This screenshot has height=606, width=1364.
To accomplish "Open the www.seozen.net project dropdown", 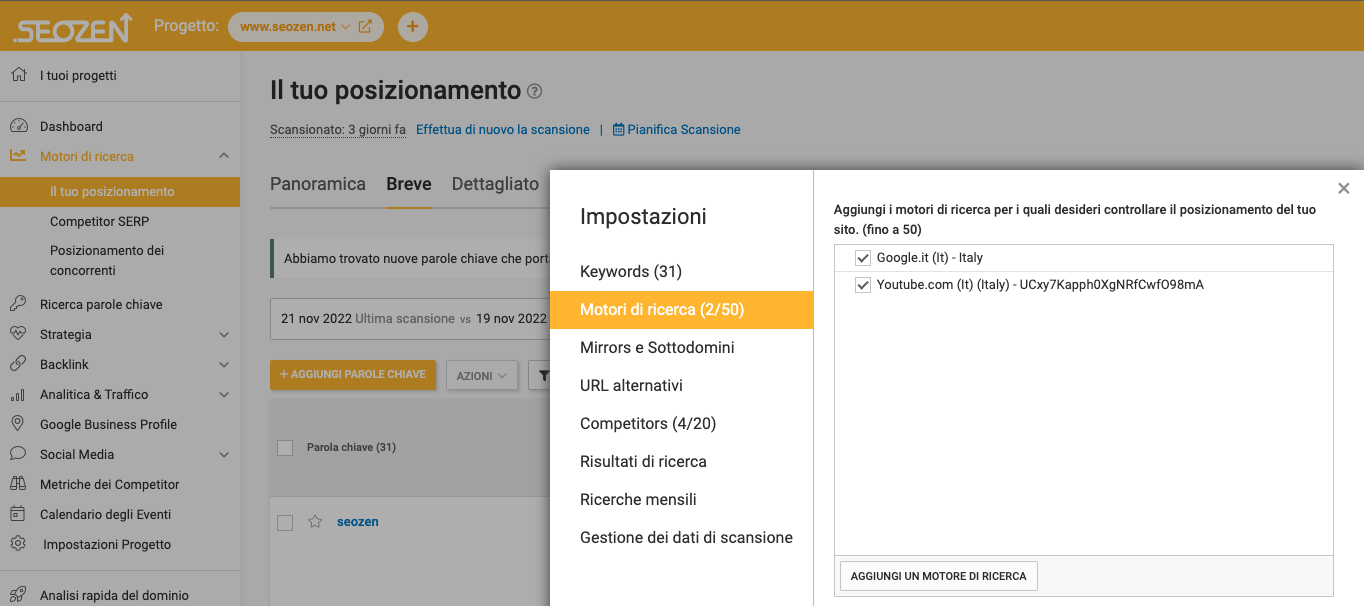I will (x=295, y=27).
